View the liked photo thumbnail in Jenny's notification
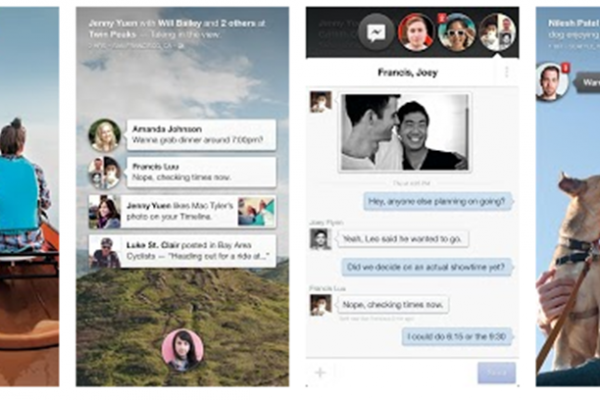This screenshot has width=600, height=400. [256, 211]
